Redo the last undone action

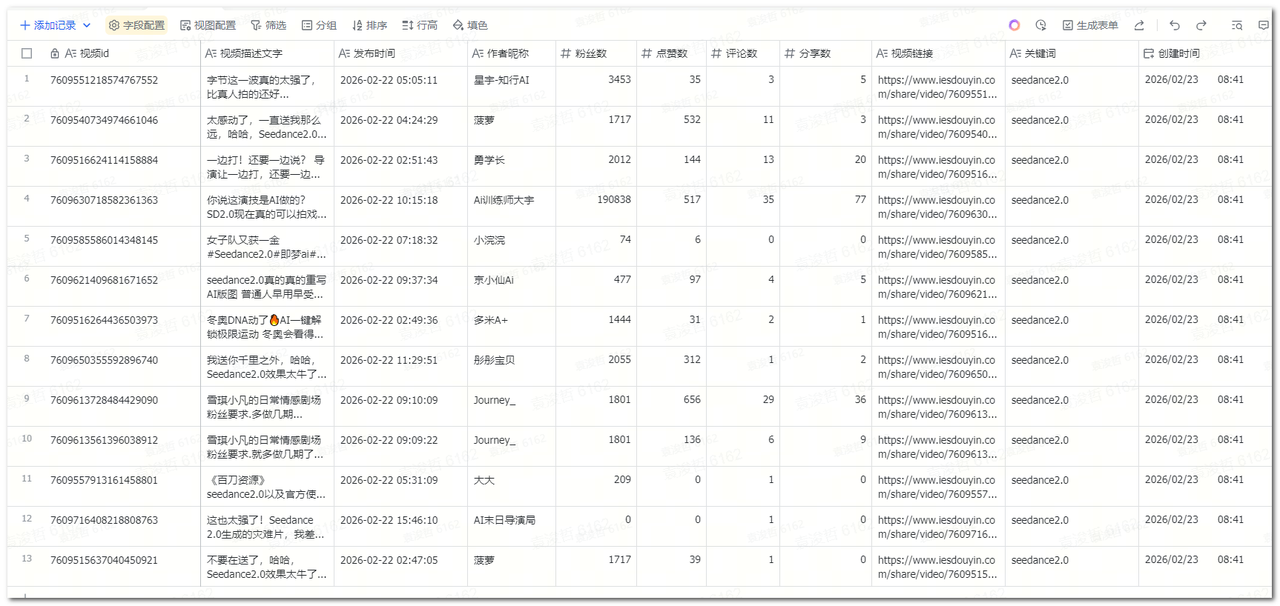[1201, 25]
